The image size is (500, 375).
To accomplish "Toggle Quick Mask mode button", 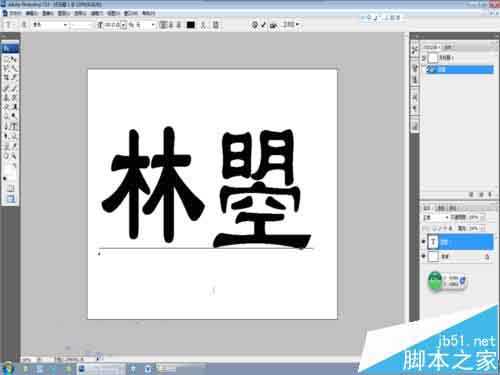I will (10, 188).
